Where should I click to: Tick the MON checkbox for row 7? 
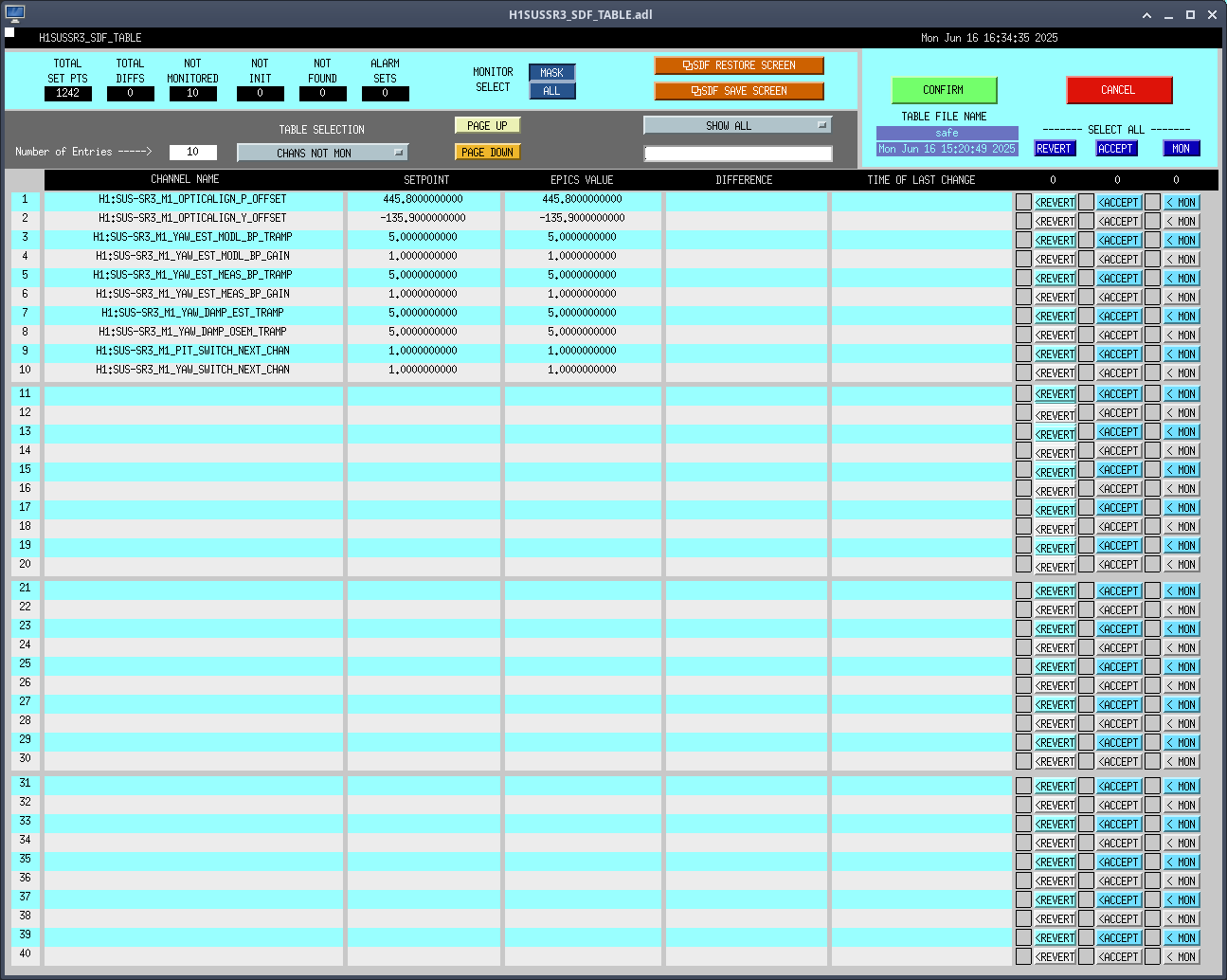click(x=1152, y=316)
